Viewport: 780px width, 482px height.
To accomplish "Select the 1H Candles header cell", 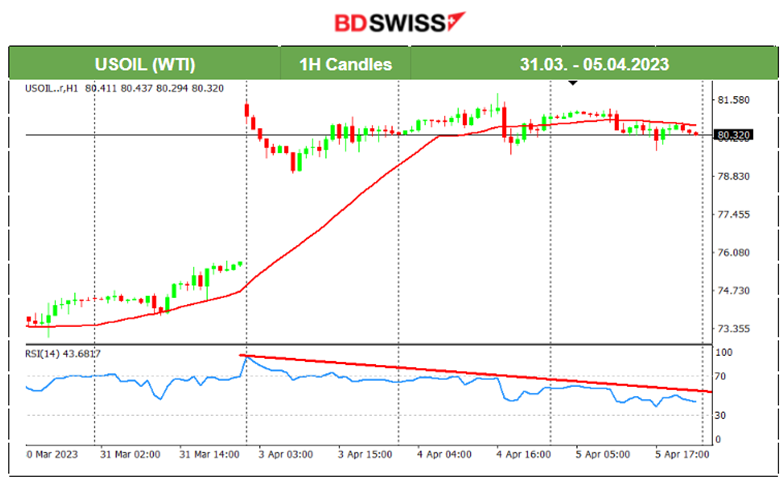I will coord(346,64).
